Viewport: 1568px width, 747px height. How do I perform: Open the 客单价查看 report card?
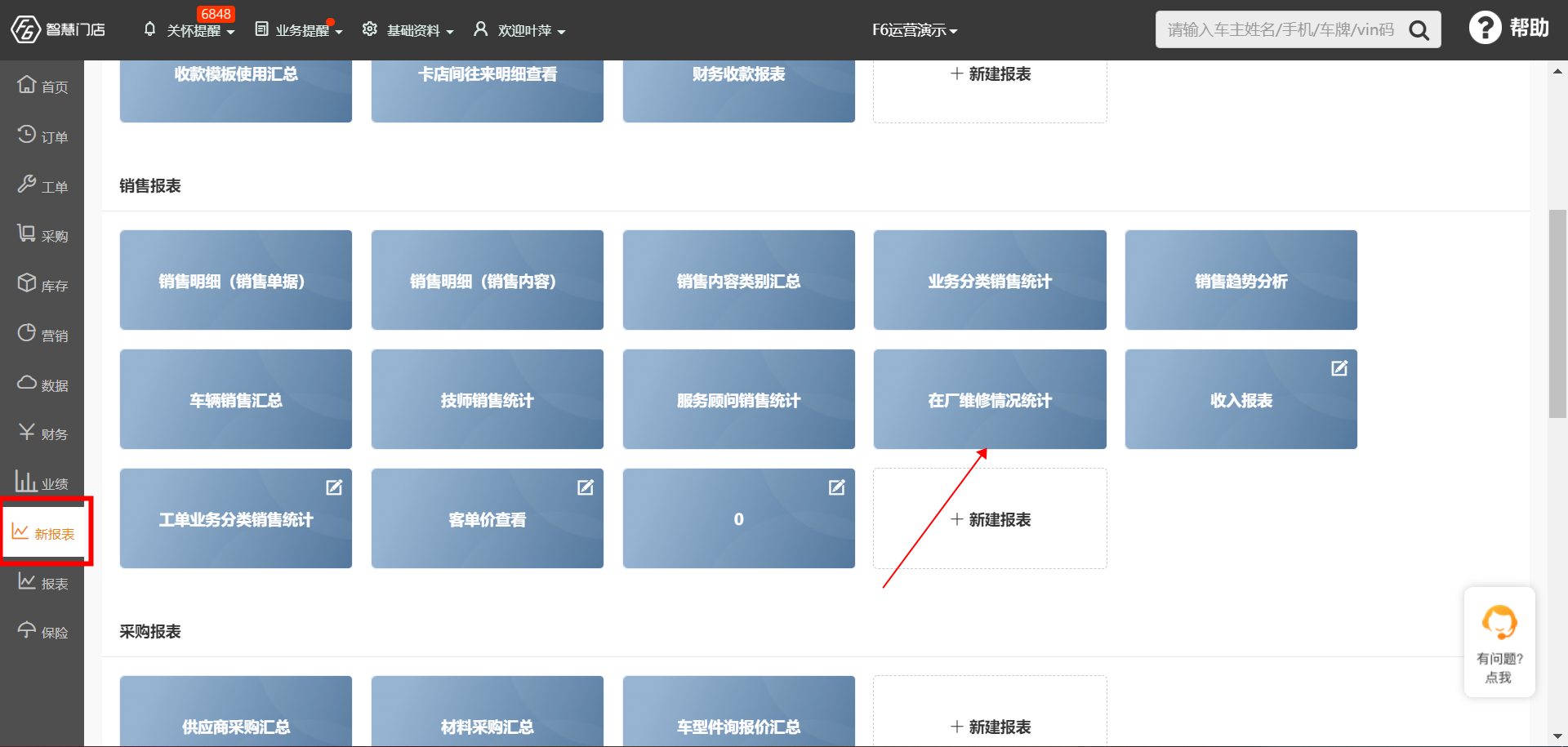488,518
